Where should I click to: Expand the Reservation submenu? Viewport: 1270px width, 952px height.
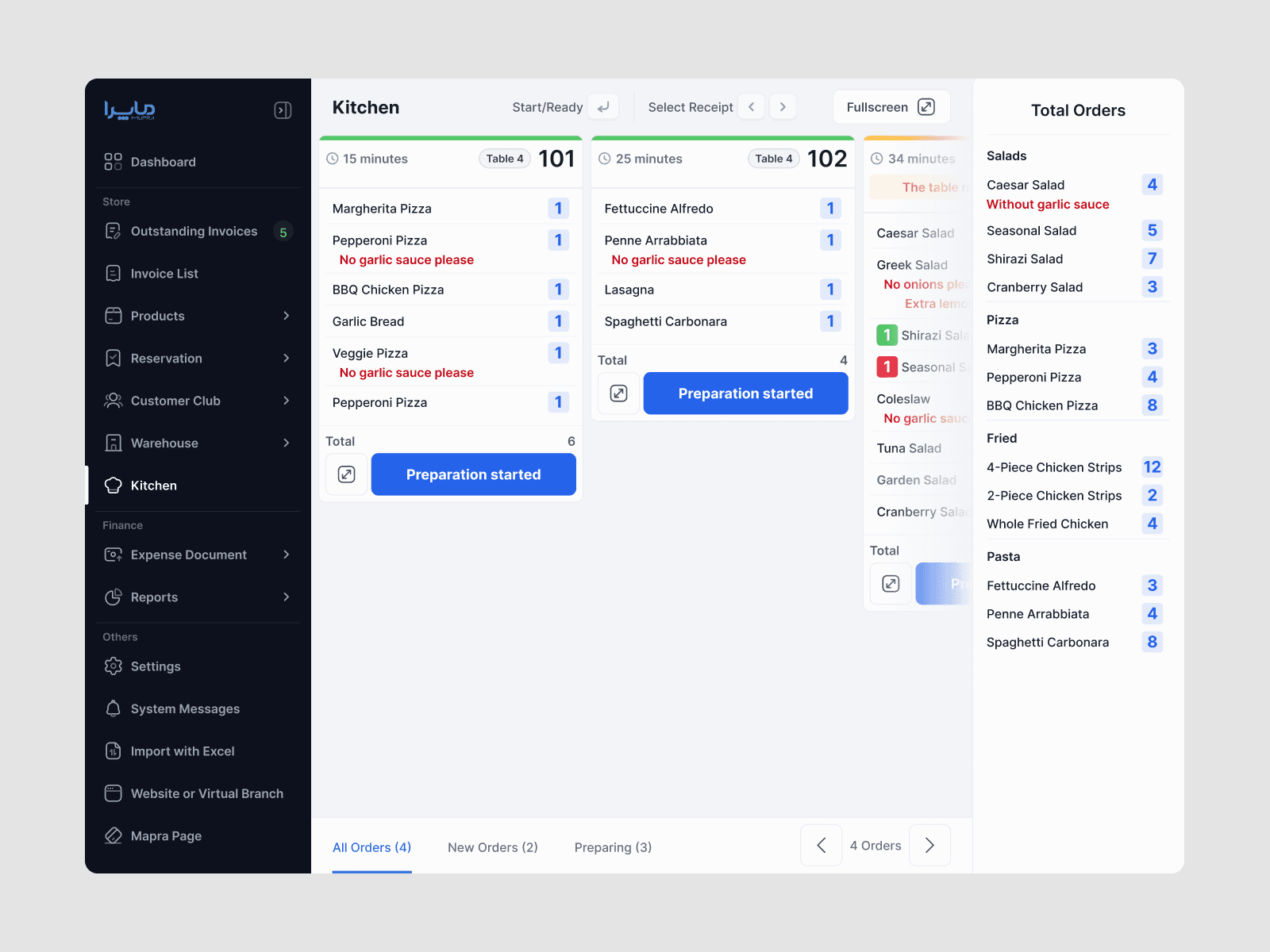pyautogui.click(x=286, y=359)
